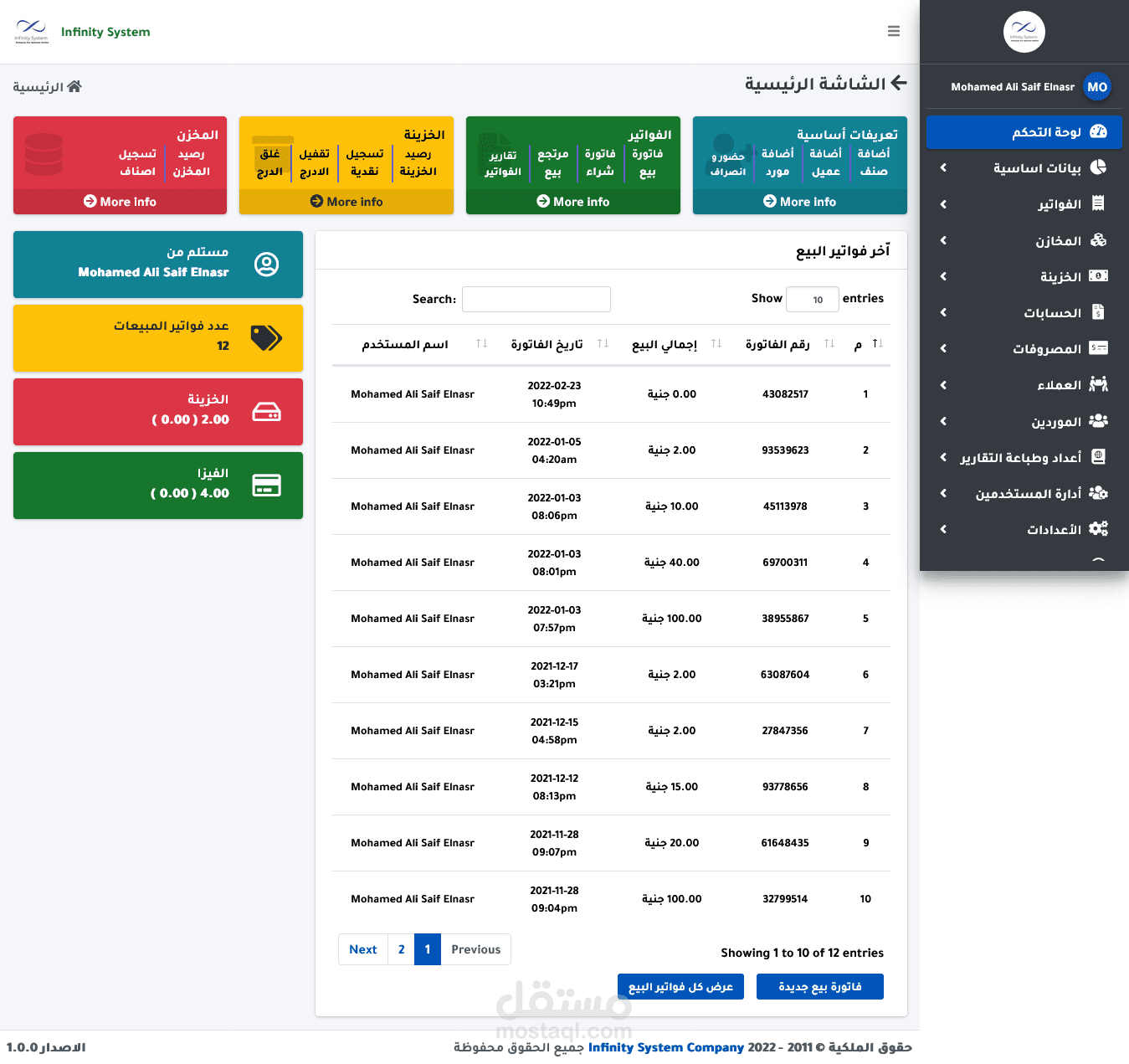Expand the الموردين sidebar chevron

point(943,421)
